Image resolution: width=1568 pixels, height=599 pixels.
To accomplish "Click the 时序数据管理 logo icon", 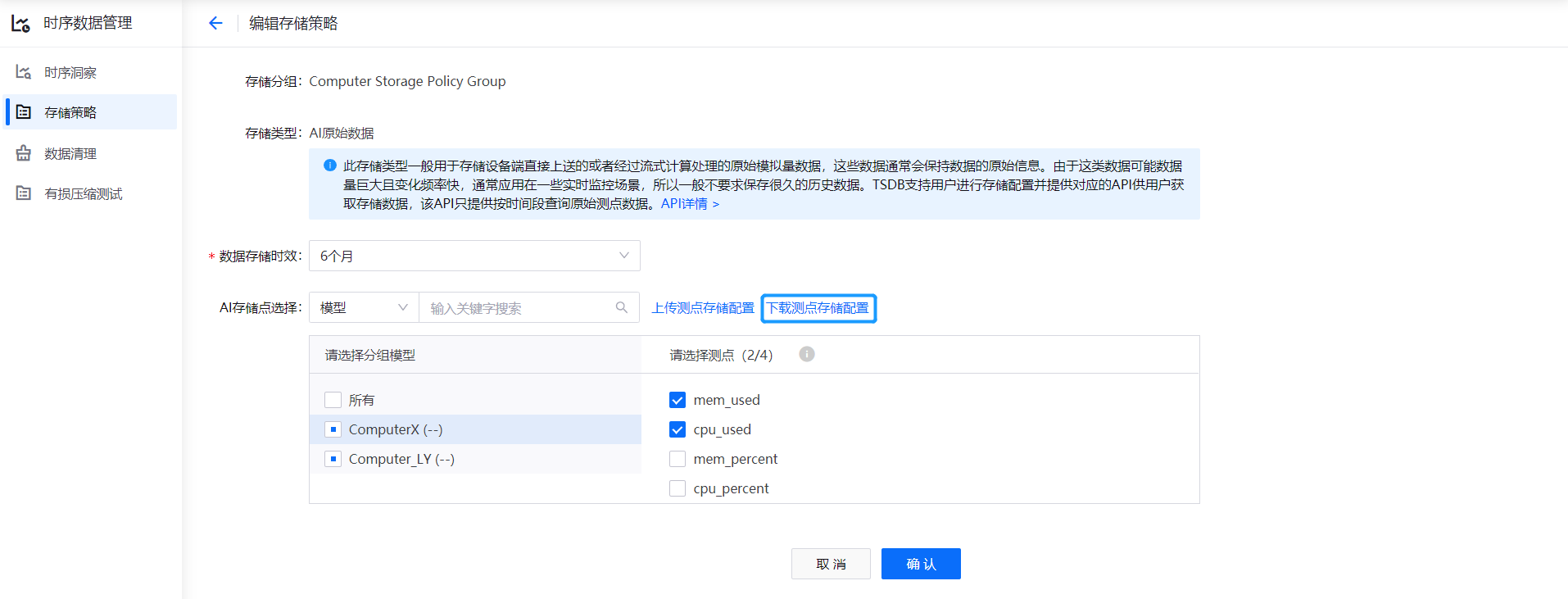I will click(20, 23).
